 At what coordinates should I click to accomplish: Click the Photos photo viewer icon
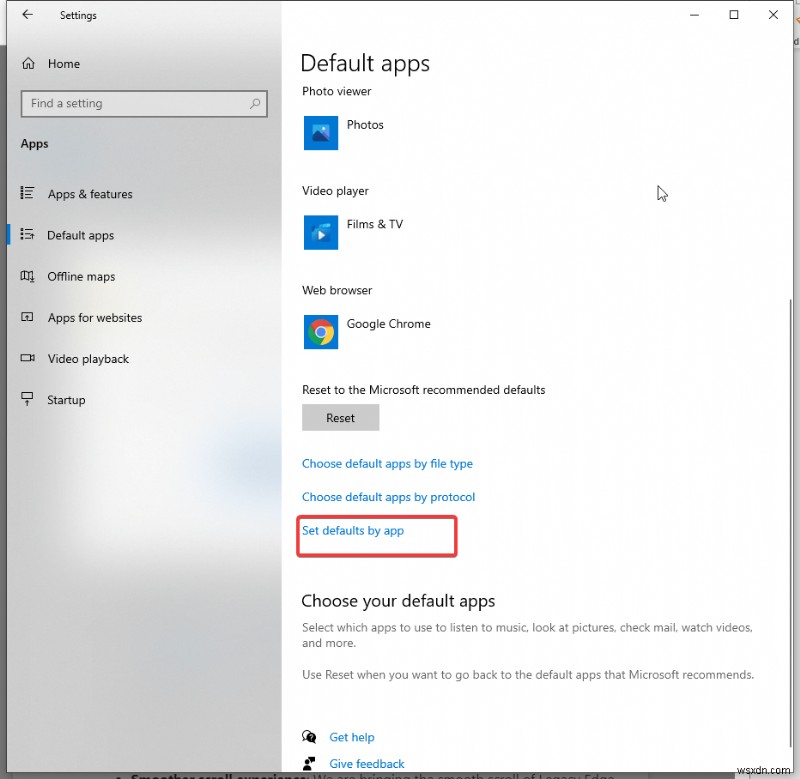point(320,132)
